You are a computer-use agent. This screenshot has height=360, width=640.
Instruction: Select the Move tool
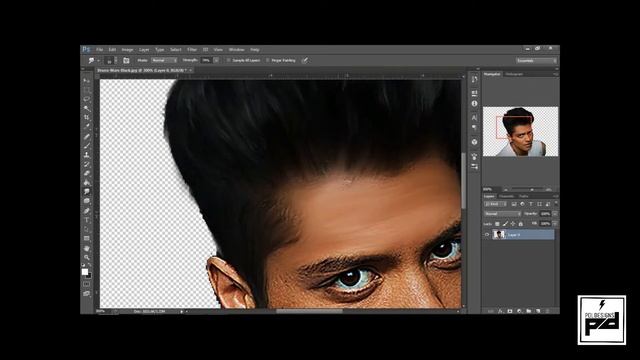(87, 80)
